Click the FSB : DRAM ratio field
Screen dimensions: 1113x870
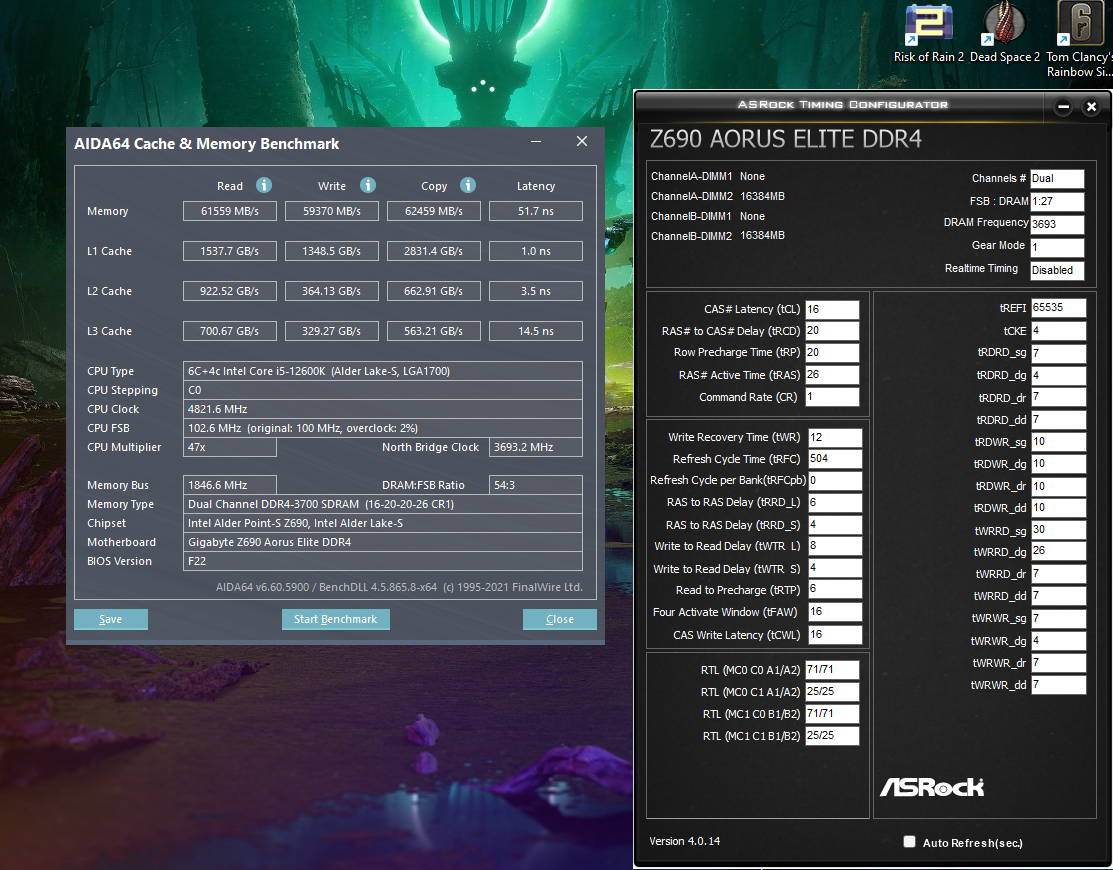tap(1057, 202)
